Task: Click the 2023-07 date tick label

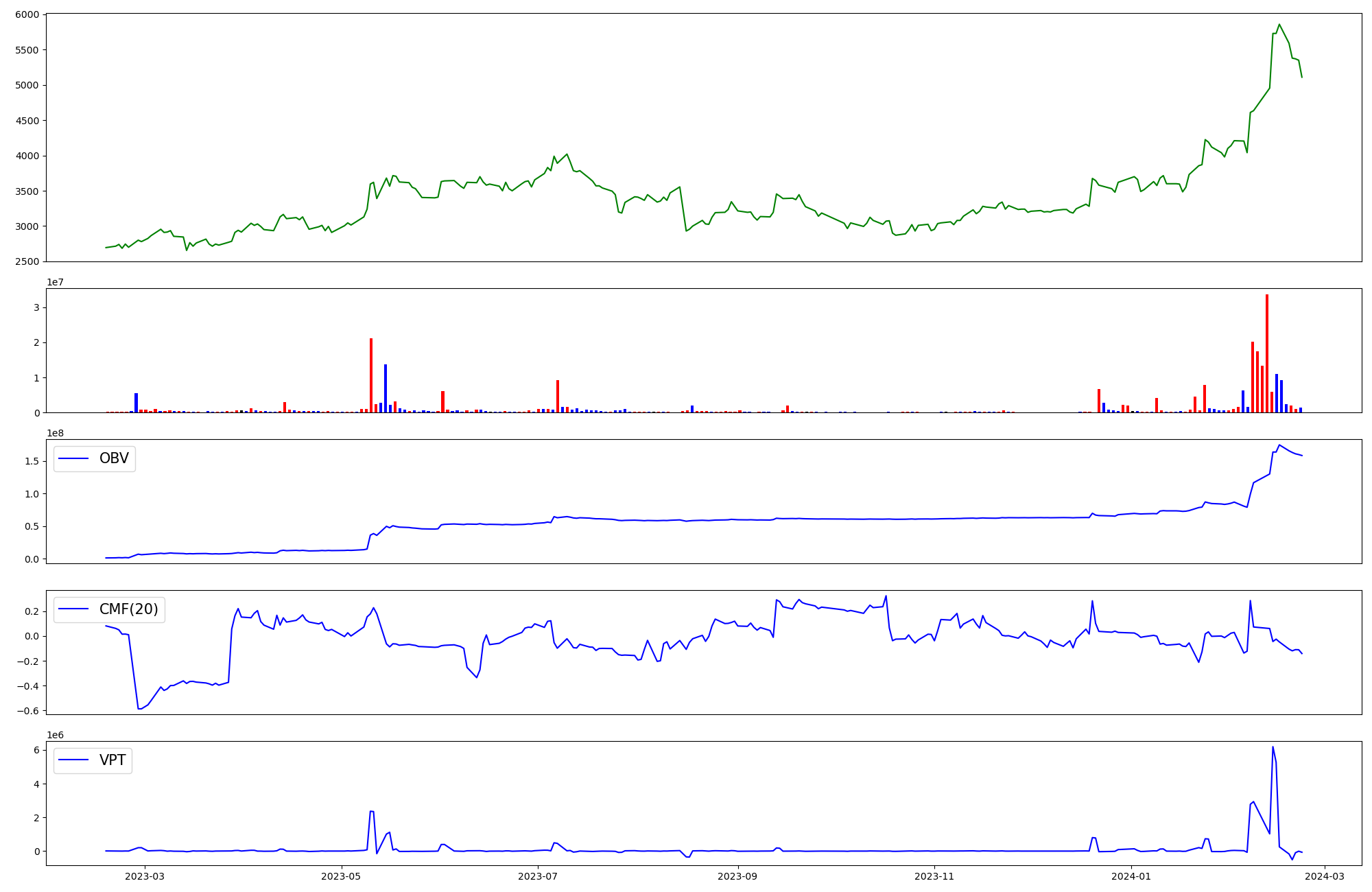Action: 538,876
